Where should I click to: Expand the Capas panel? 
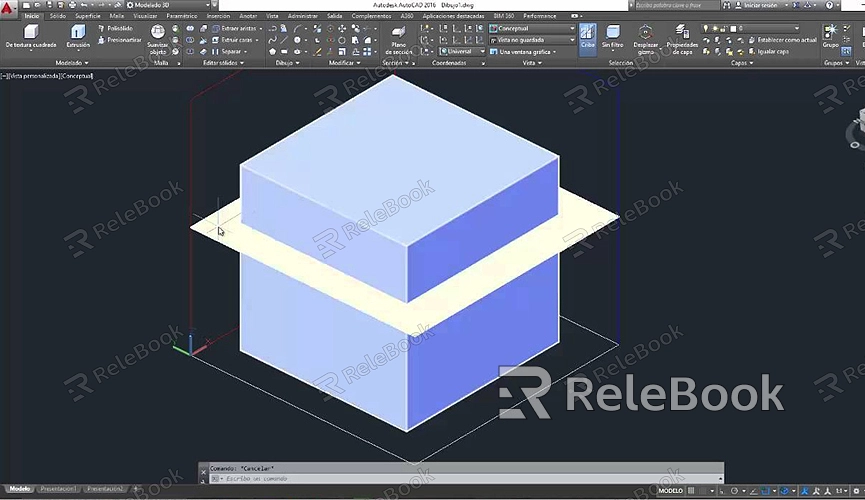[x=741, y=63]
